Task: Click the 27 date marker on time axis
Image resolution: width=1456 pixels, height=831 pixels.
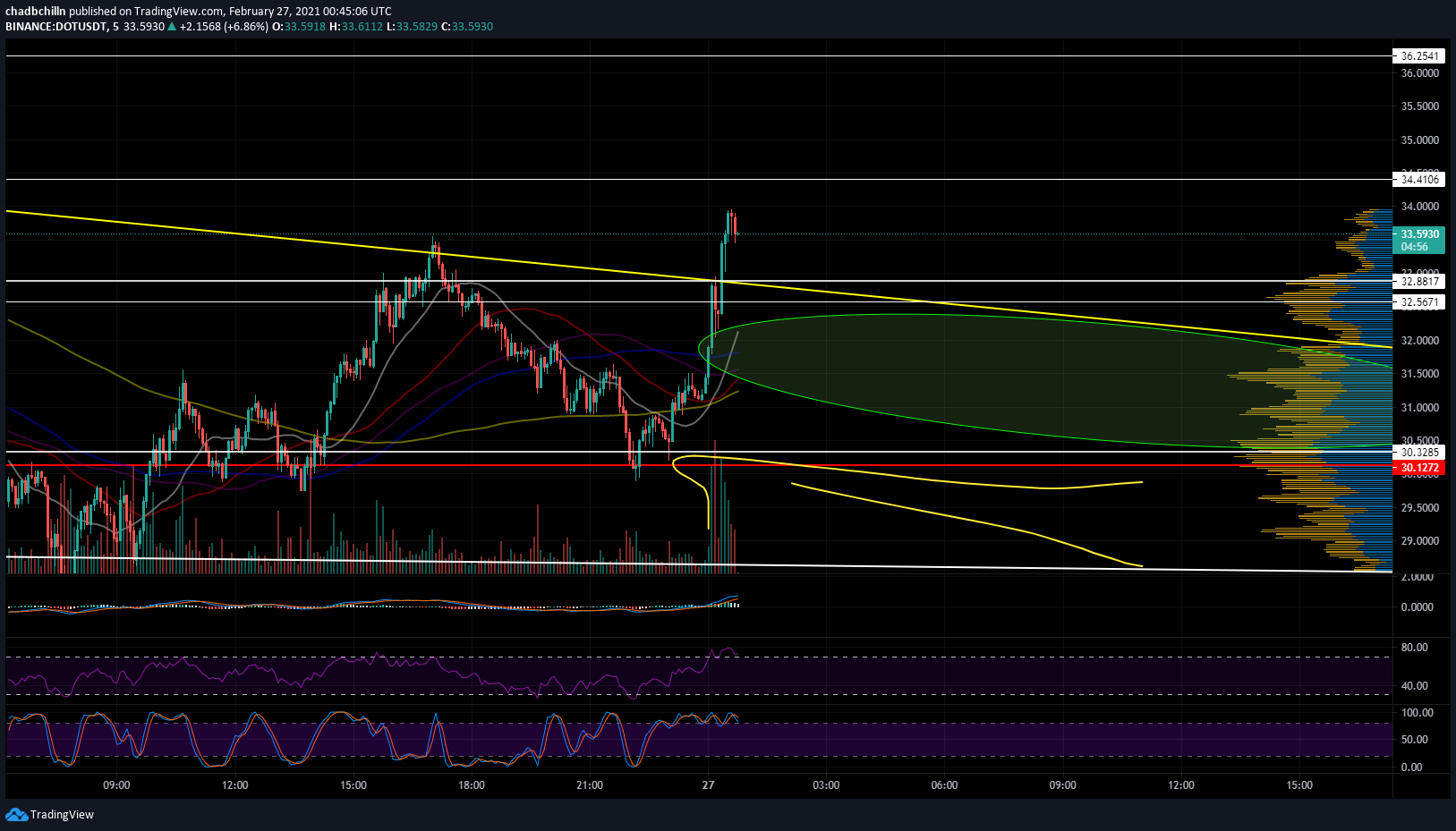Action: click(708, 785)
